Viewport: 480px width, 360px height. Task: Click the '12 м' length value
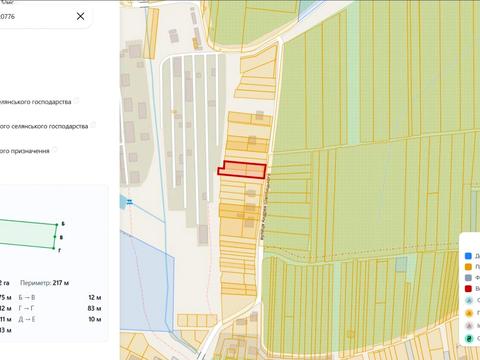pos(95,297)
